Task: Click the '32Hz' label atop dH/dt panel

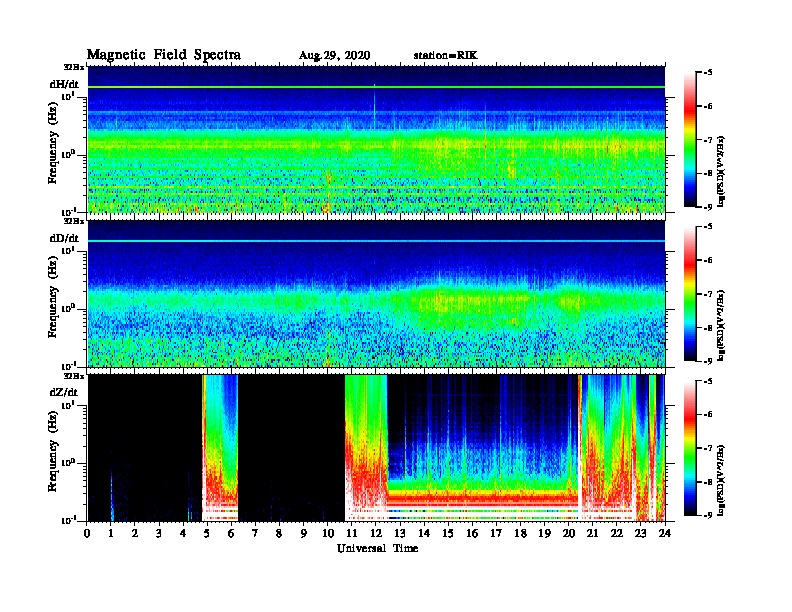Action: pyautogui.click(x=73, y=67)
